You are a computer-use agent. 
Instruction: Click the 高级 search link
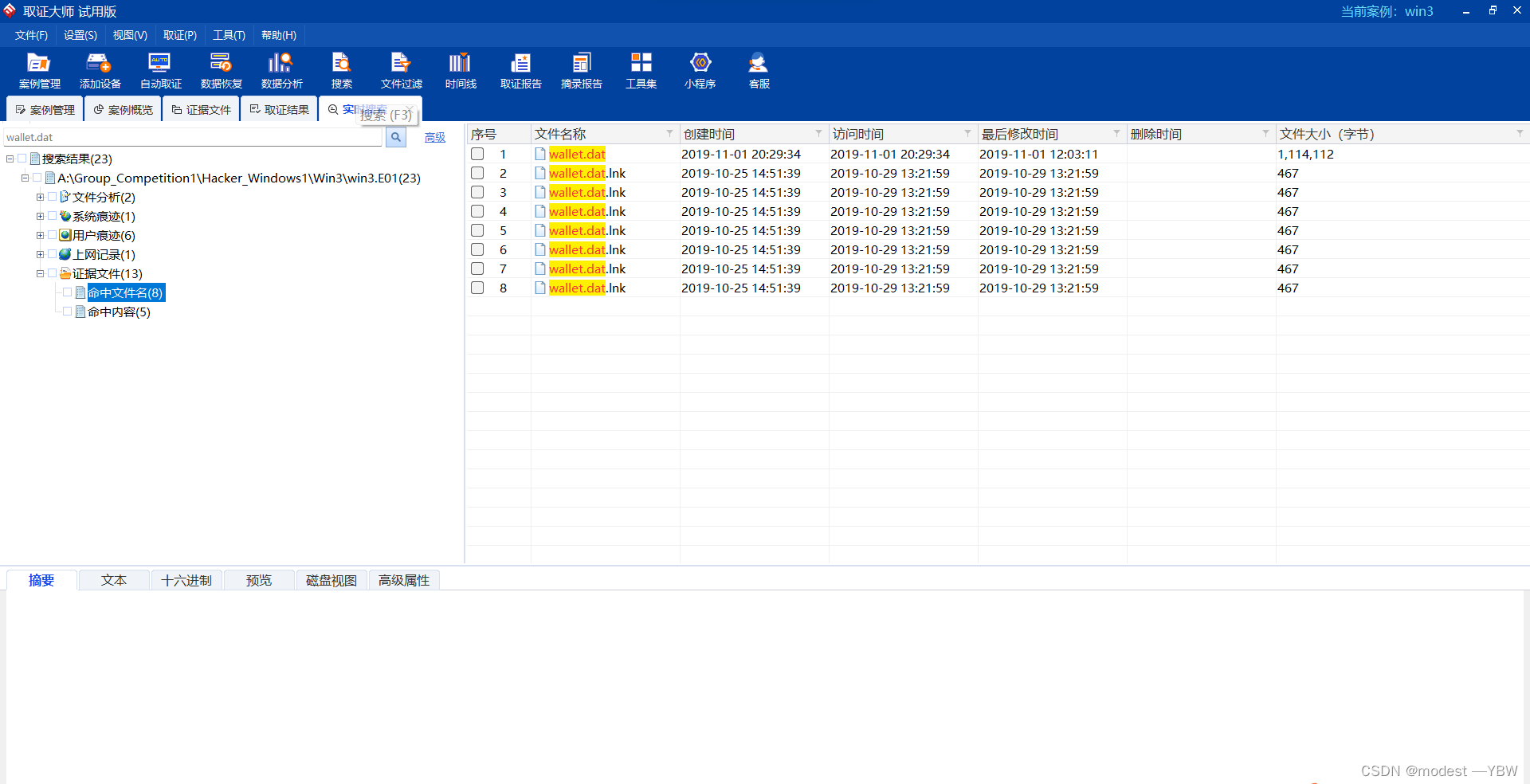(434, 136)
